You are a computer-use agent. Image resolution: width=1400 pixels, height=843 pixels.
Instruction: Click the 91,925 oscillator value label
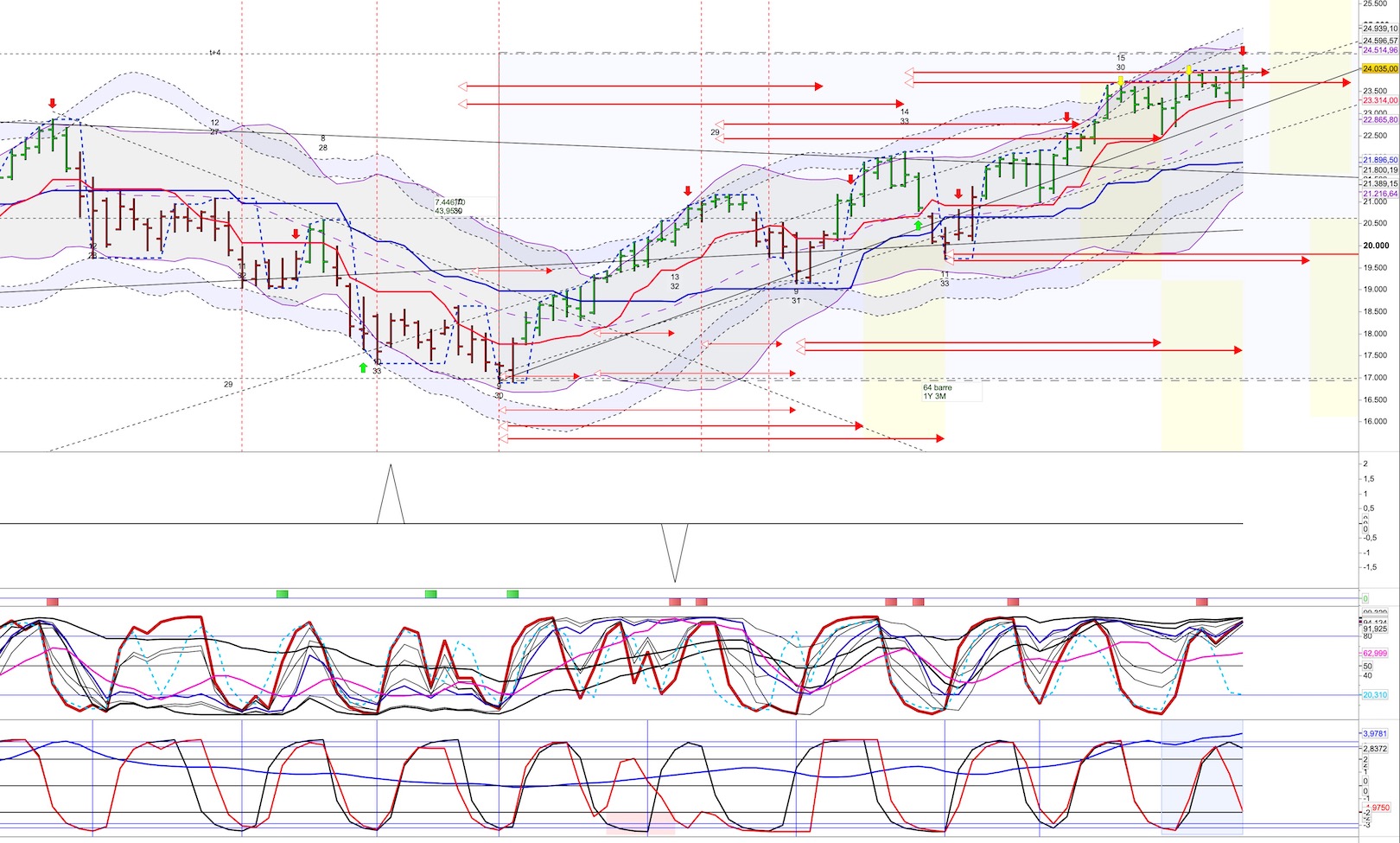point(1375,629)
